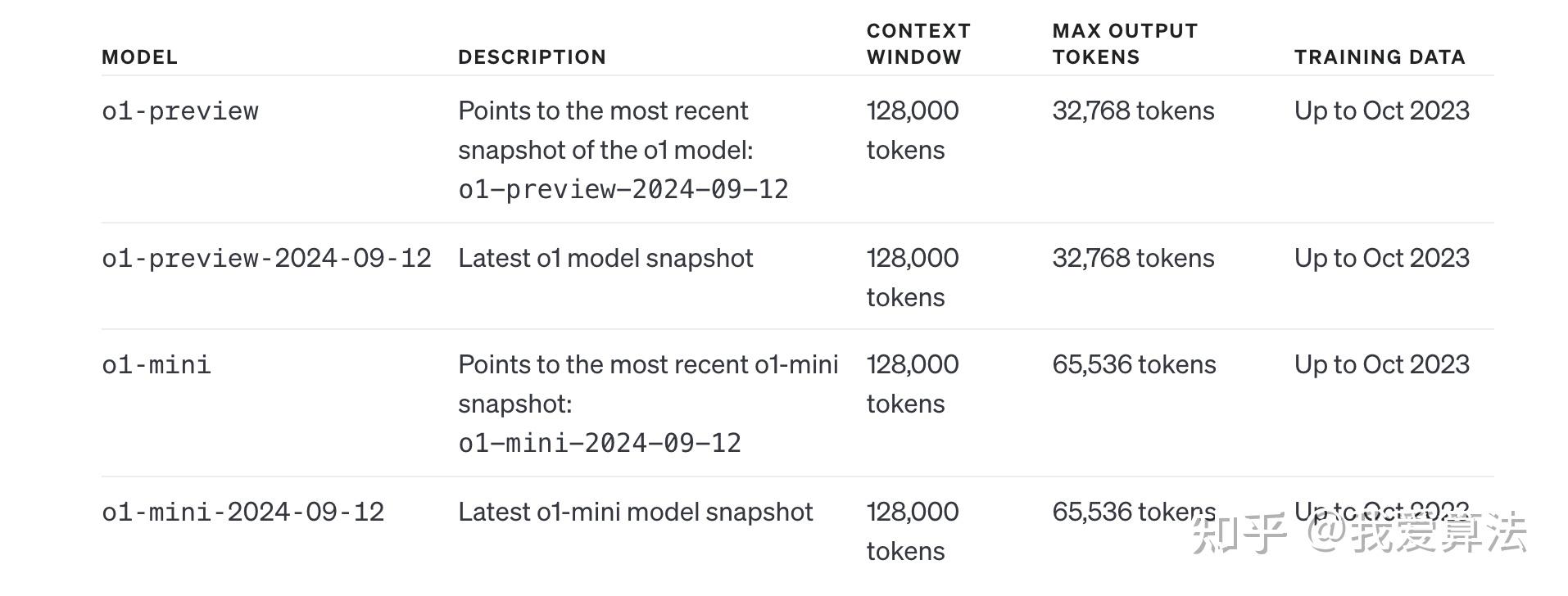Viewport: 1568px width, 596px height.
Task: Click o1-mini-2024-09-12 snapshot code in o1-mini description
Action: (599, 444)
